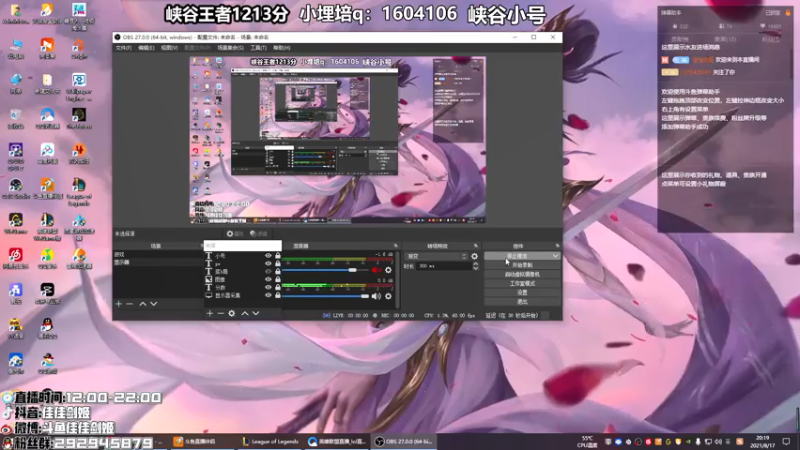Image resolution: width=800 pixels, height=450 pixels.
Task: Click the 启动虚拟摄像机 virtual camera button
Action: point(522,274)
